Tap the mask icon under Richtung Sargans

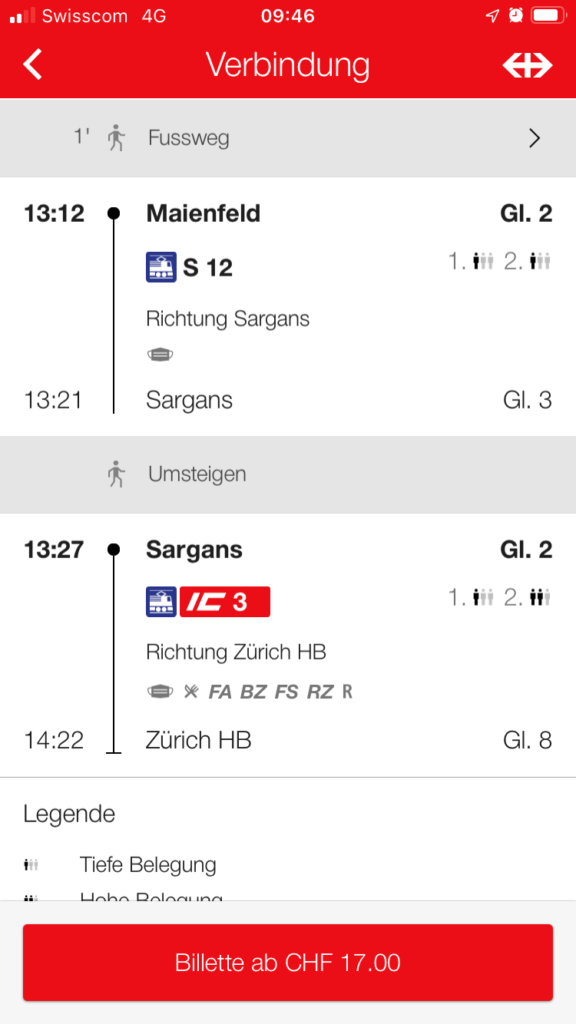[x=160, y=355]
